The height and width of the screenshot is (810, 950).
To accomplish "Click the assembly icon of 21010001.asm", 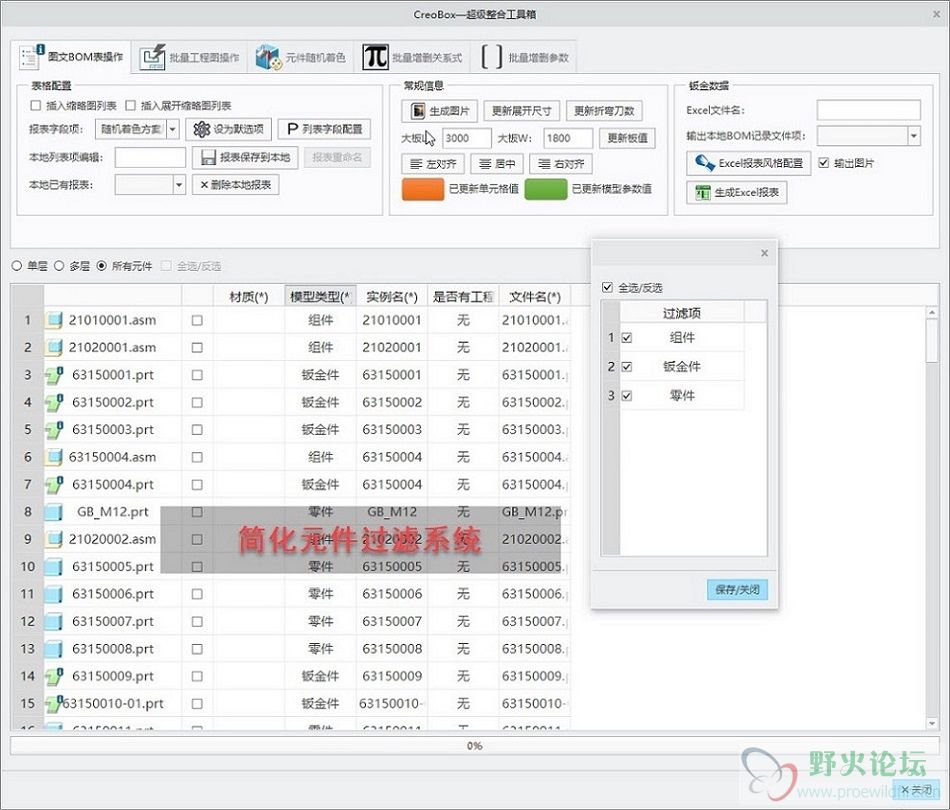I will (x=53, y=320).
